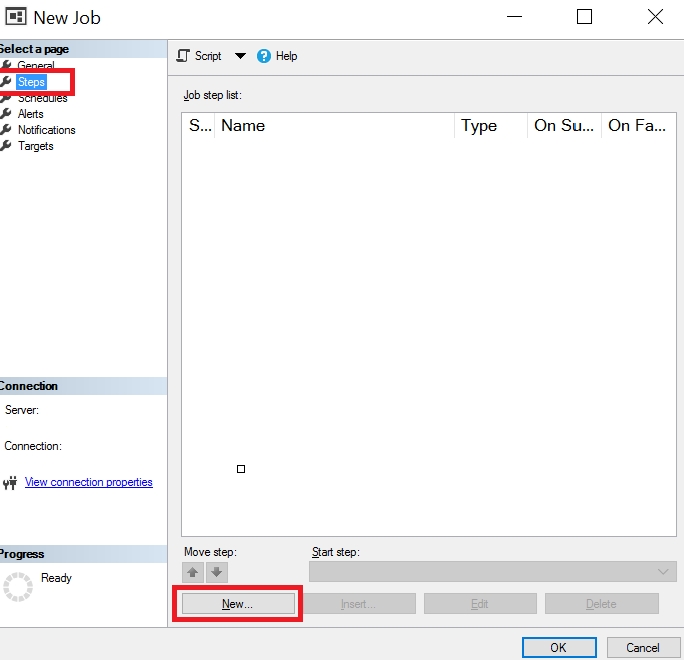Cancel the New Job dialog
The width and height of the screenshot is (684, 660).
[x=643, y=648]
